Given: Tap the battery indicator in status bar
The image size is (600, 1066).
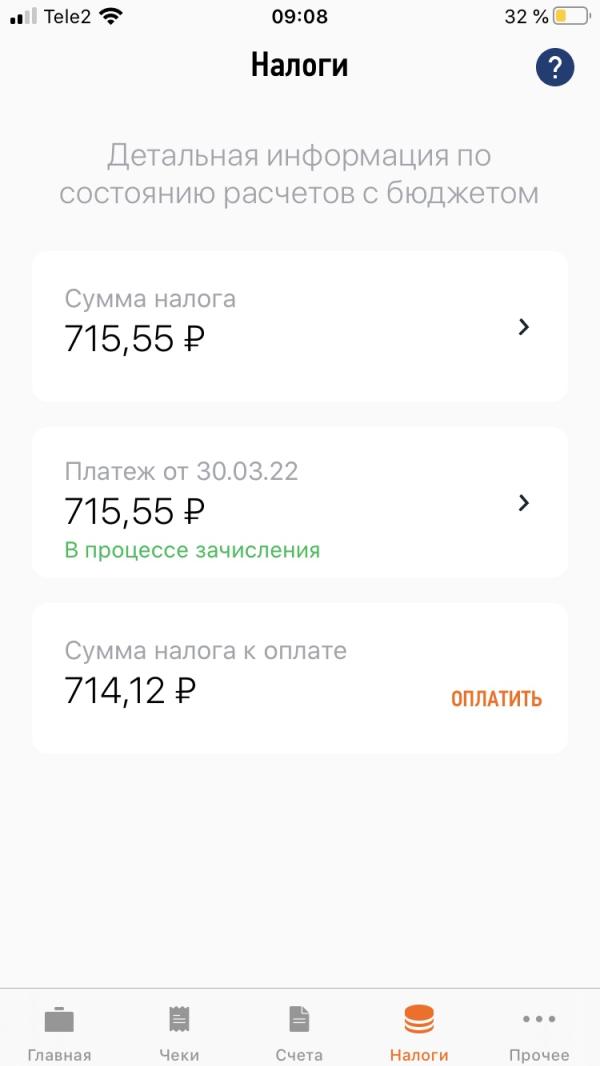Looking at the screenshot, I should click(571, 16).
